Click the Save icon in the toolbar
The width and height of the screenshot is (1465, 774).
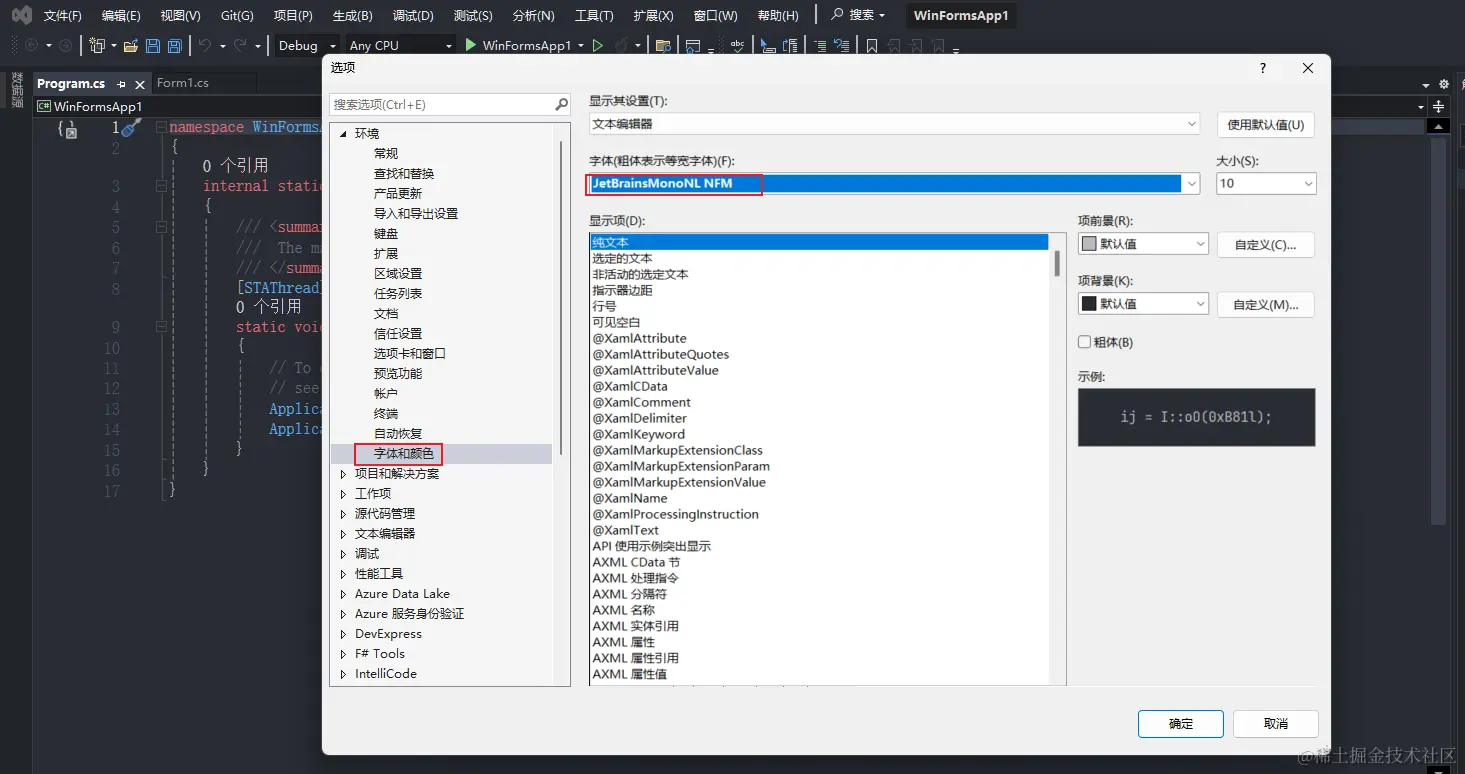point(153,45)
